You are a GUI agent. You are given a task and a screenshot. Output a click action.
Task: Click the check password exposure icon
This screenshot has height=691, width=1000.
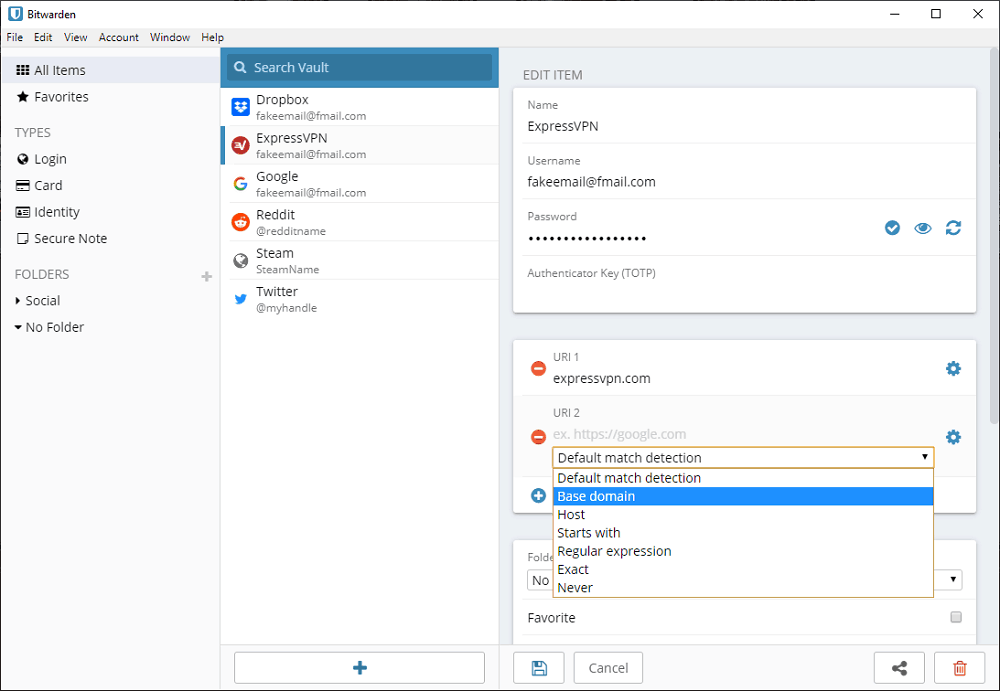point(892,228)
